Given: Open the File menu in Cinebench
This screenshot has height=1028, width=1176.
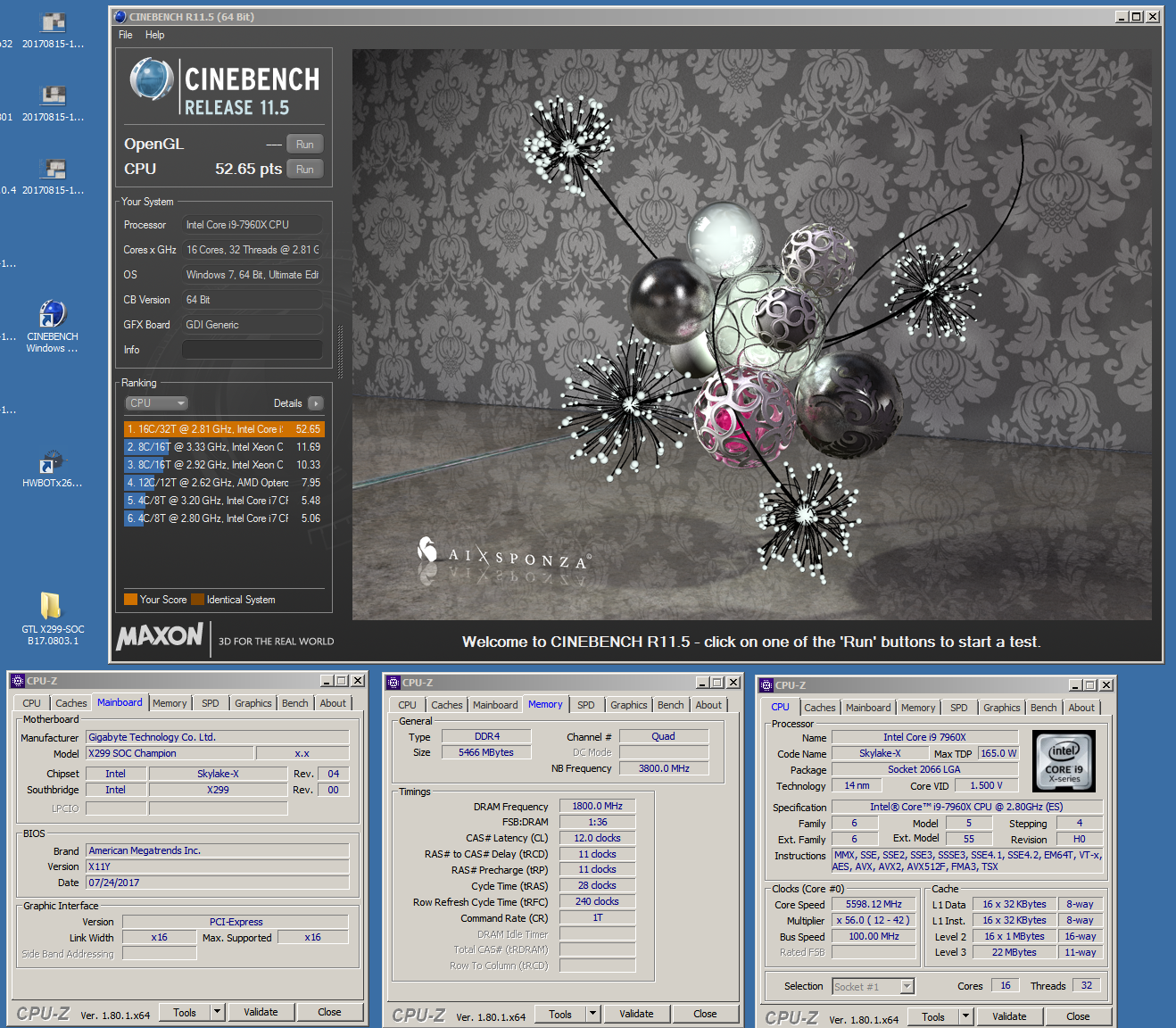Looking at the screenshot, I should [126, 35].
